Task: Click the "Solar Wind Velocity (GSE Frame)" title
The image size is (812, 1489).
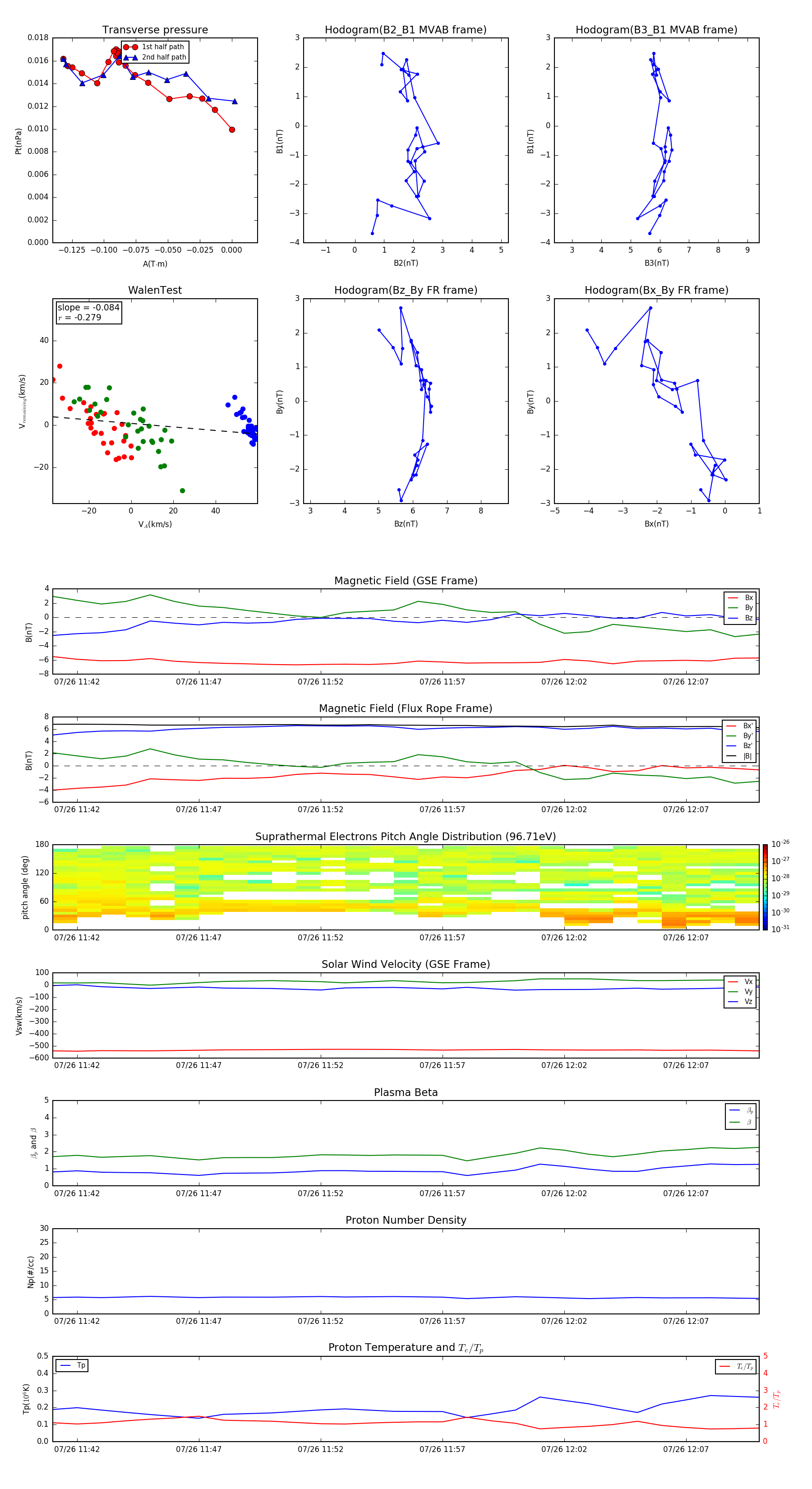Action: pos(406,965)
